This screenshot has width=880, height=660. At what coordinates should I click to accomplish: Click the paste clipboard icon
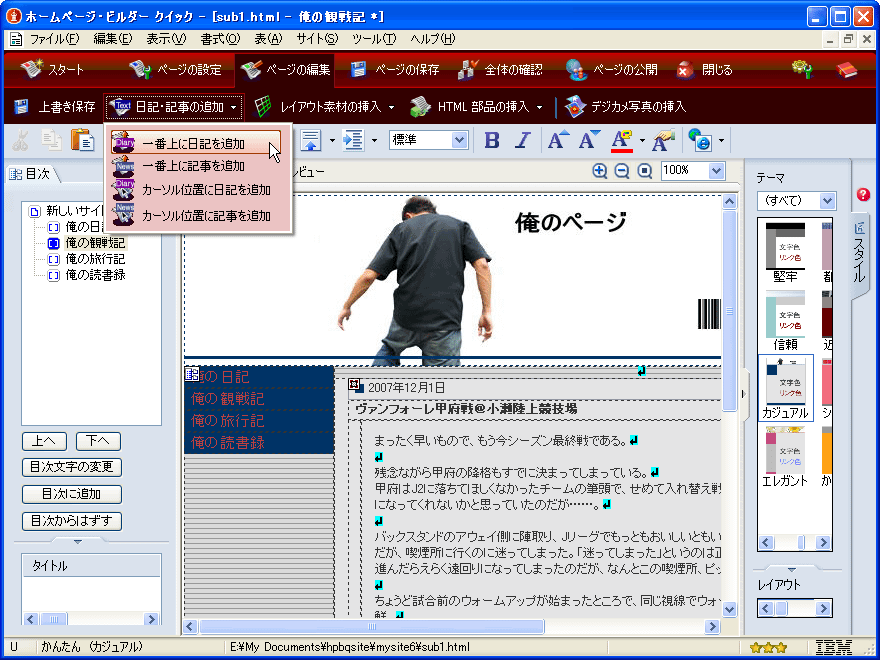(82, 140)
